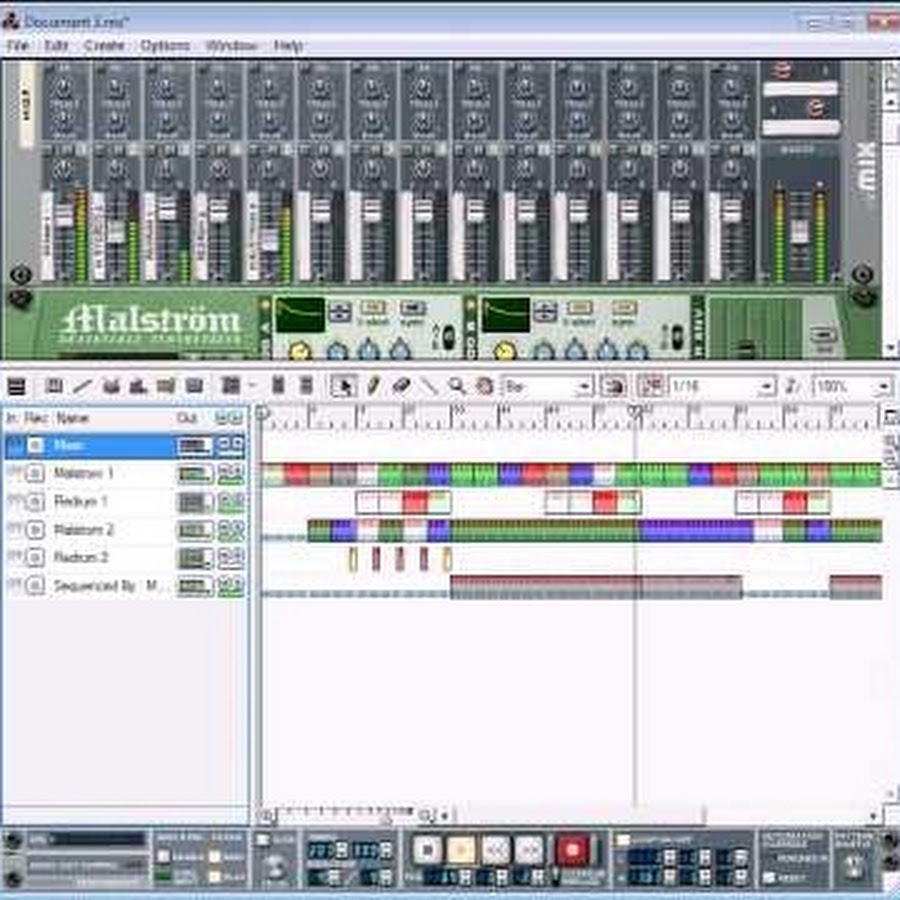Open the Create menu
The height and width of the screenshot is (900, 900).
tap(104, 46)
